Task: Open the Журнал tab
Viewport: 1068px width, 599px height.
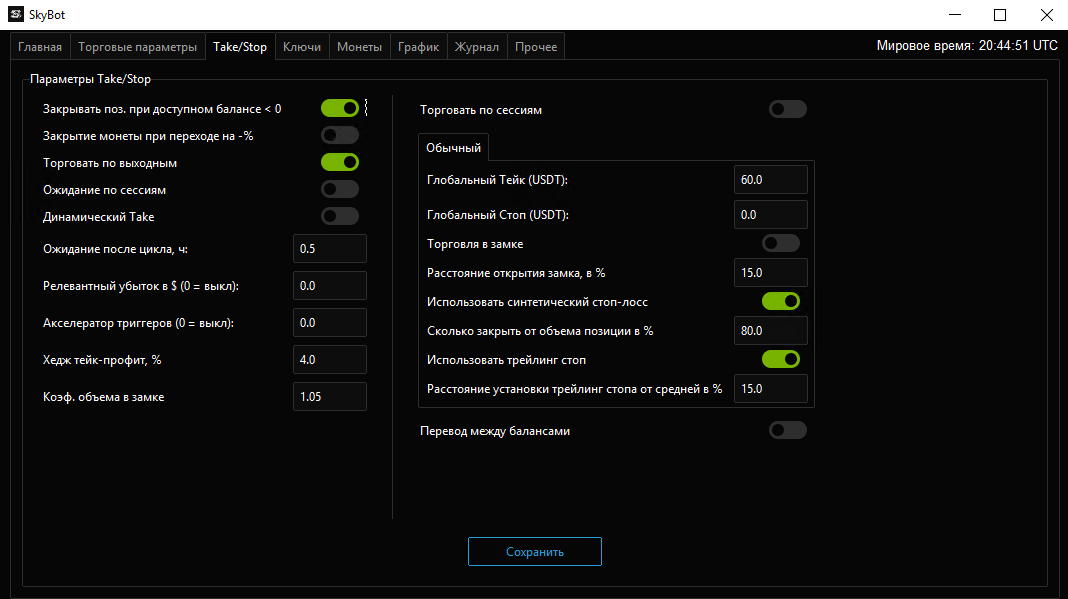Action: pos(477,47)
